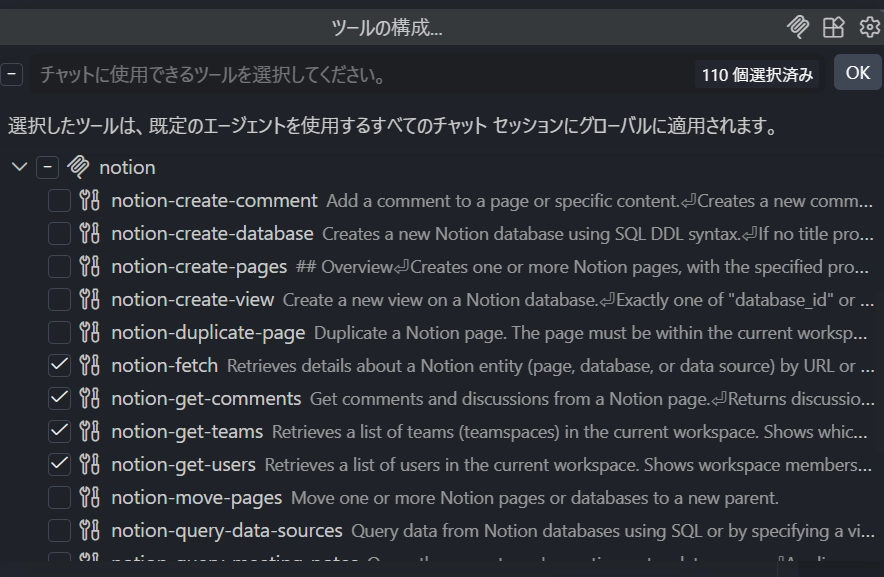Enable notion-create-database checkbox

(59, 234)
